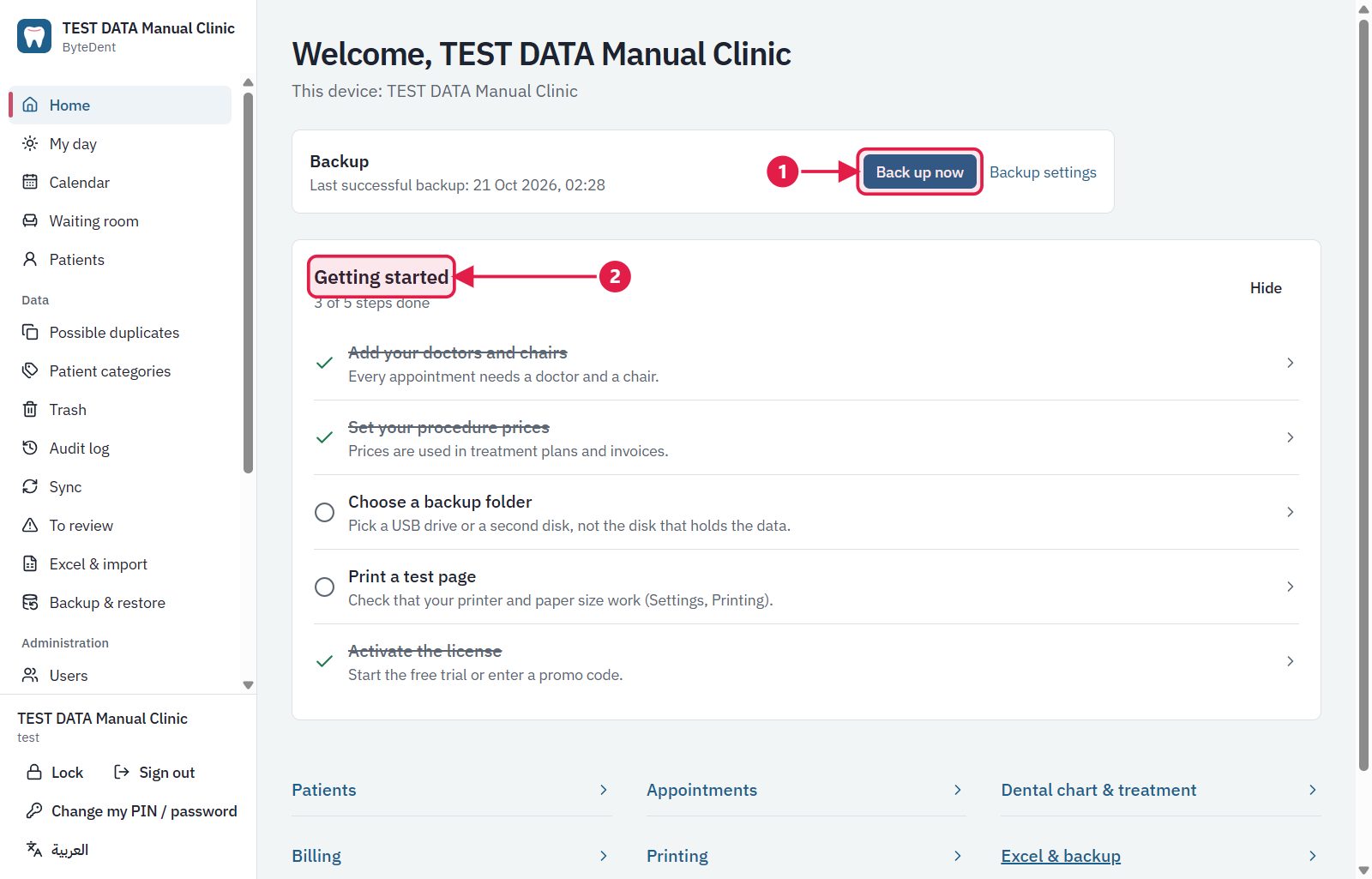The width and height of the screenshot is (1372, 879).
Task: Click the Patients person icon in sidebar
Action: [x=30, y=259]
